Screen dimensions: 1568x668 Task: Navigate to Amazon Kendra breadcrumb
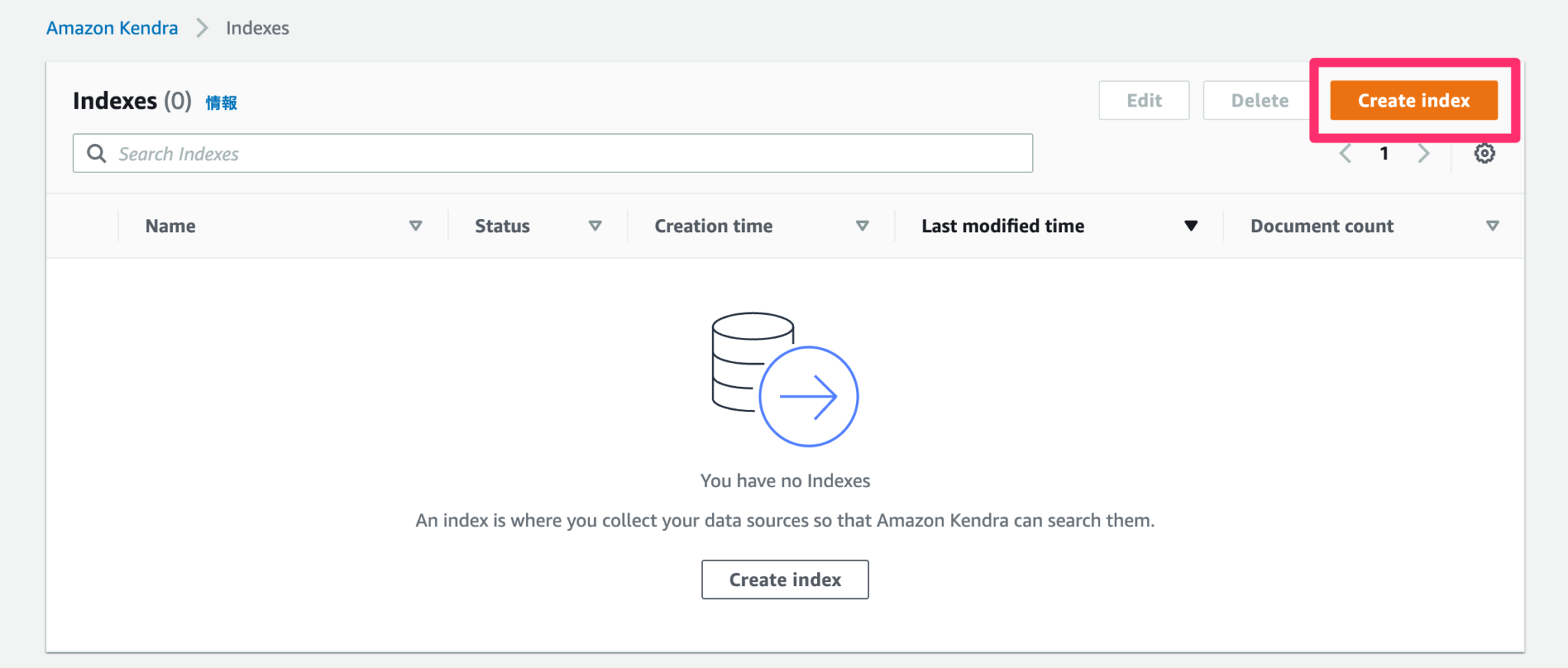tap(112, 28)
